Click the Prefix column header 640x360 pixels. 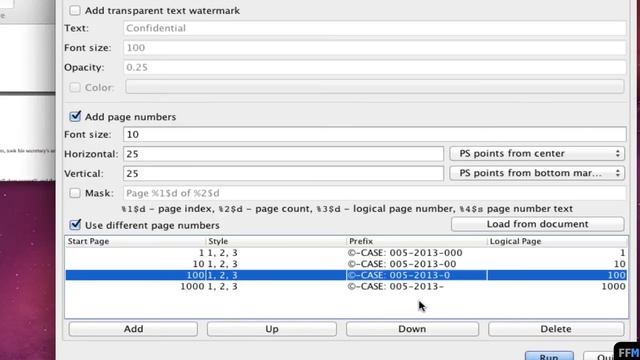coord(417,241)
